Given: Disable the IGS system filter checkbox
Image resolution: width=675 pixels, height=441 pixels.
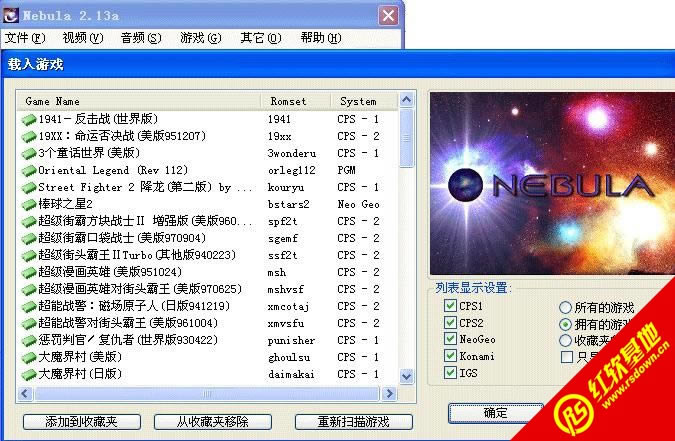Looking at the screenshot, I should click(449, 373).
